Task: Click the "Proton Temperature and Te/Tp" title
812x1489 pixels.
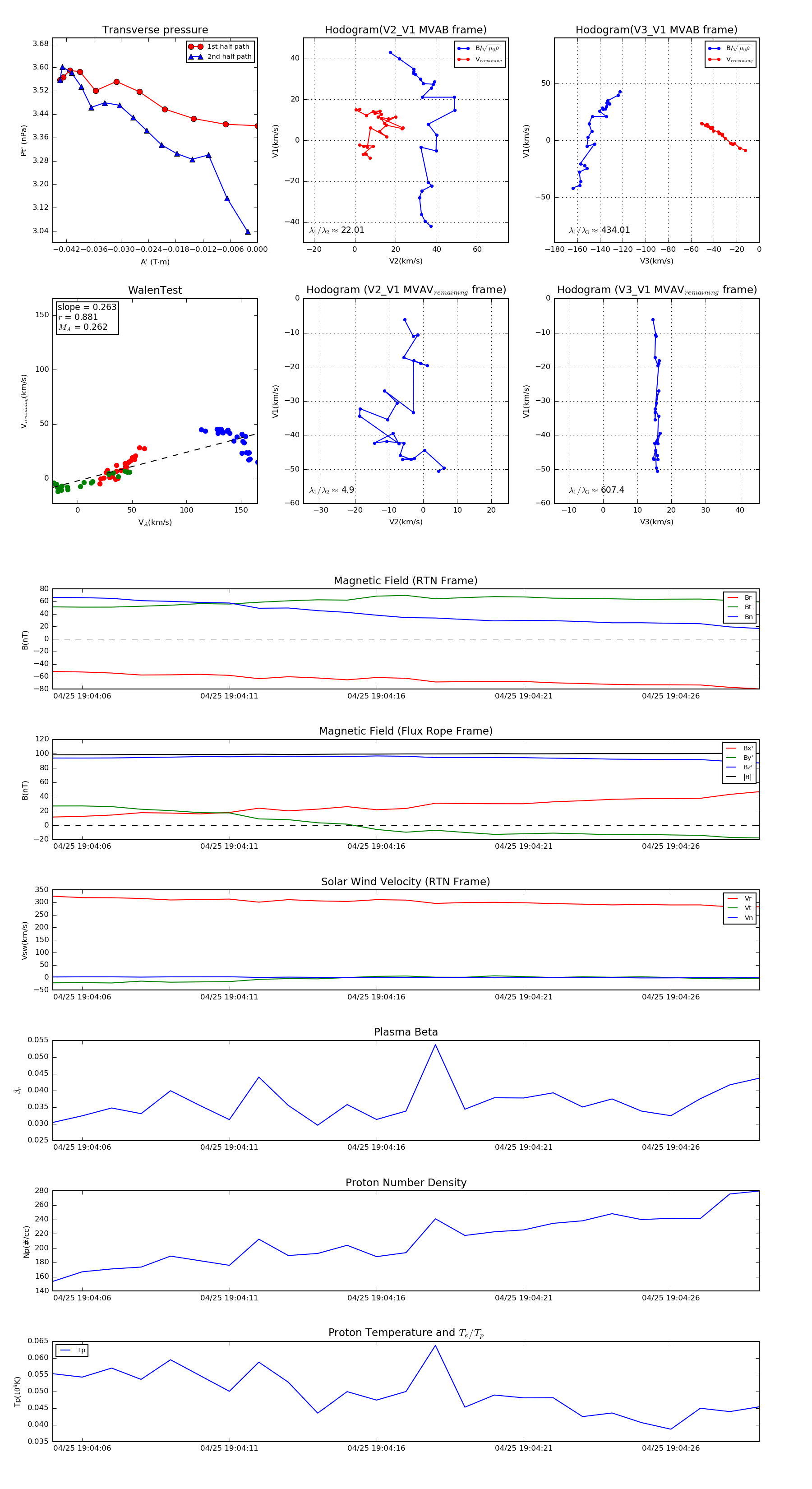Action: tap(406, 1333)
